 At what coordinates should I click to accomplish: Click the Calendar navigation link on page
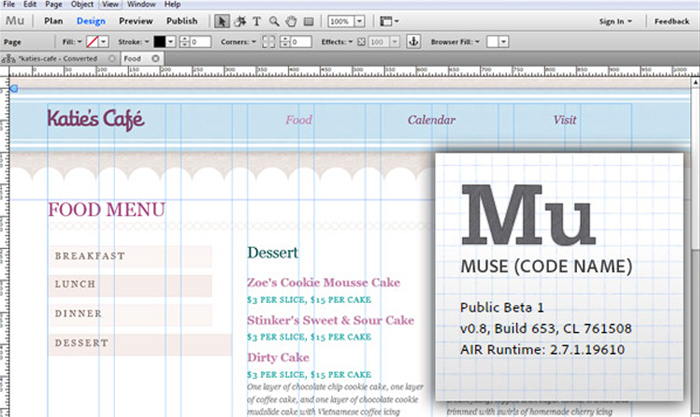(431, 120)
